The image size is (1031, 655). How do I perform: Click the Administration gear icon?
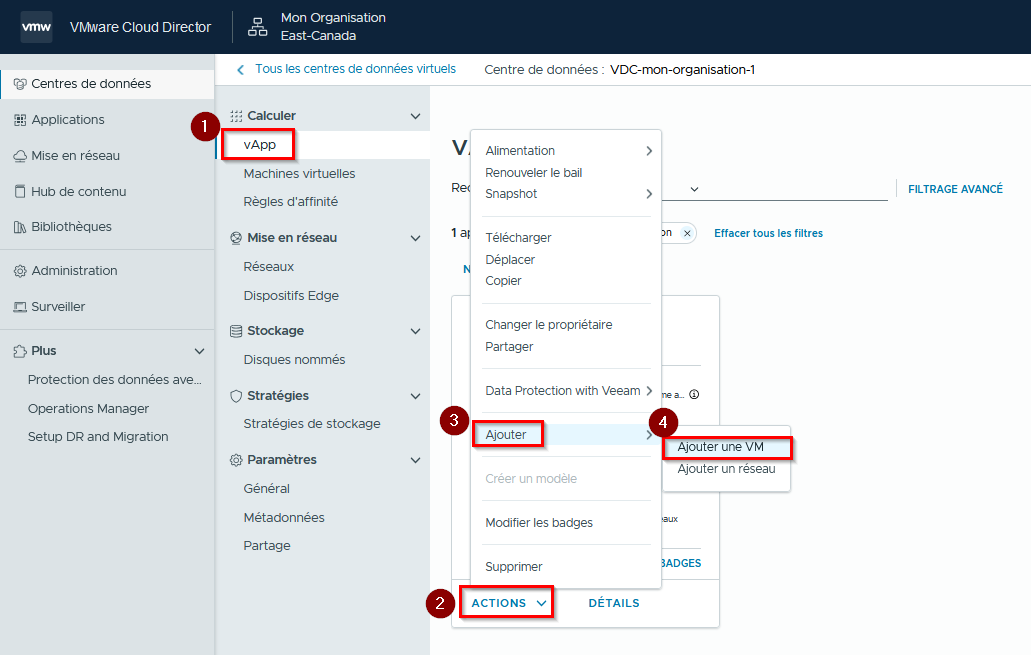(20, 271)
